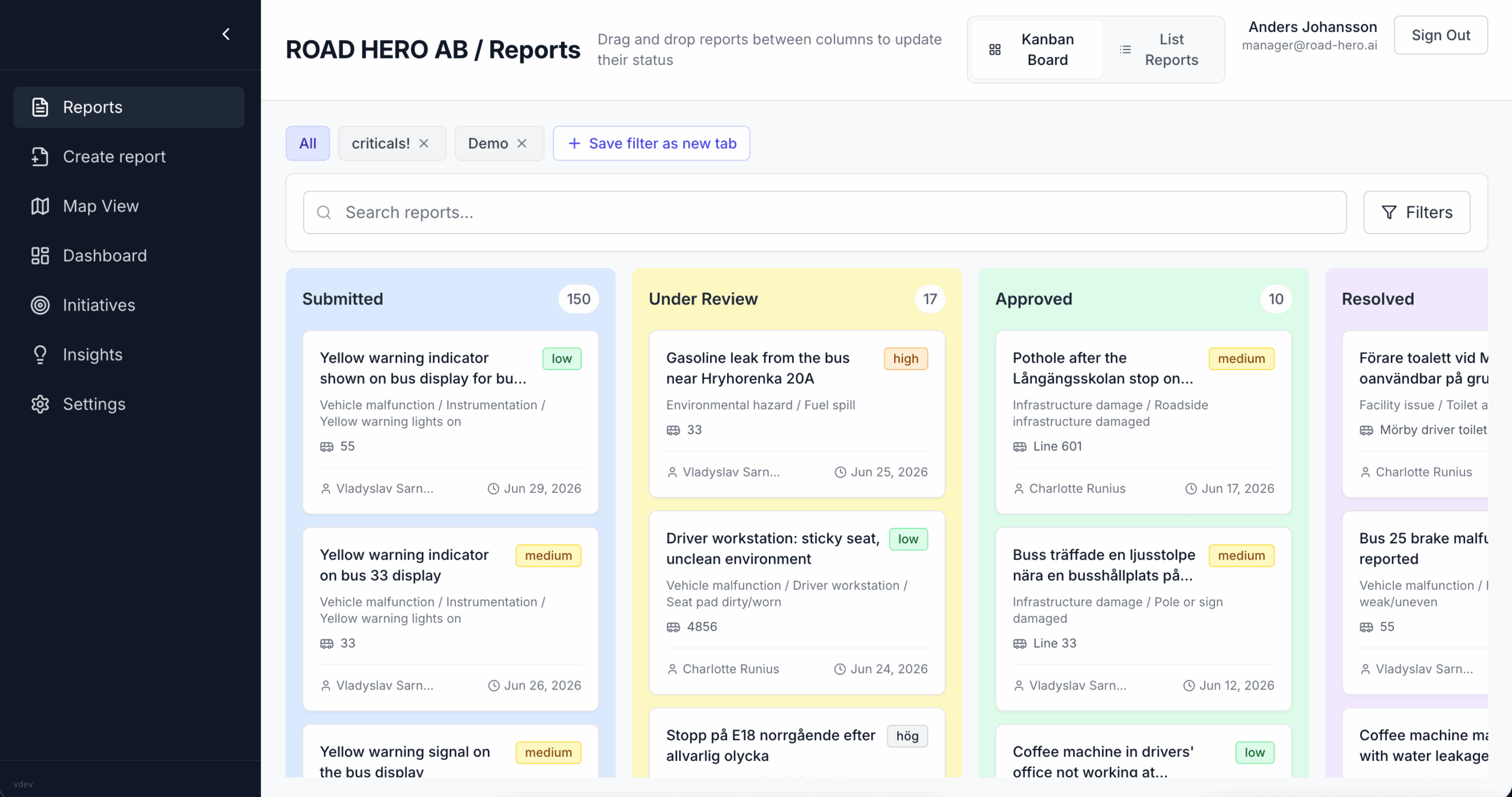
Task: Click clock icon beside Jun 29, 2026
Action: pyautogui.click(x=493, y=489)
